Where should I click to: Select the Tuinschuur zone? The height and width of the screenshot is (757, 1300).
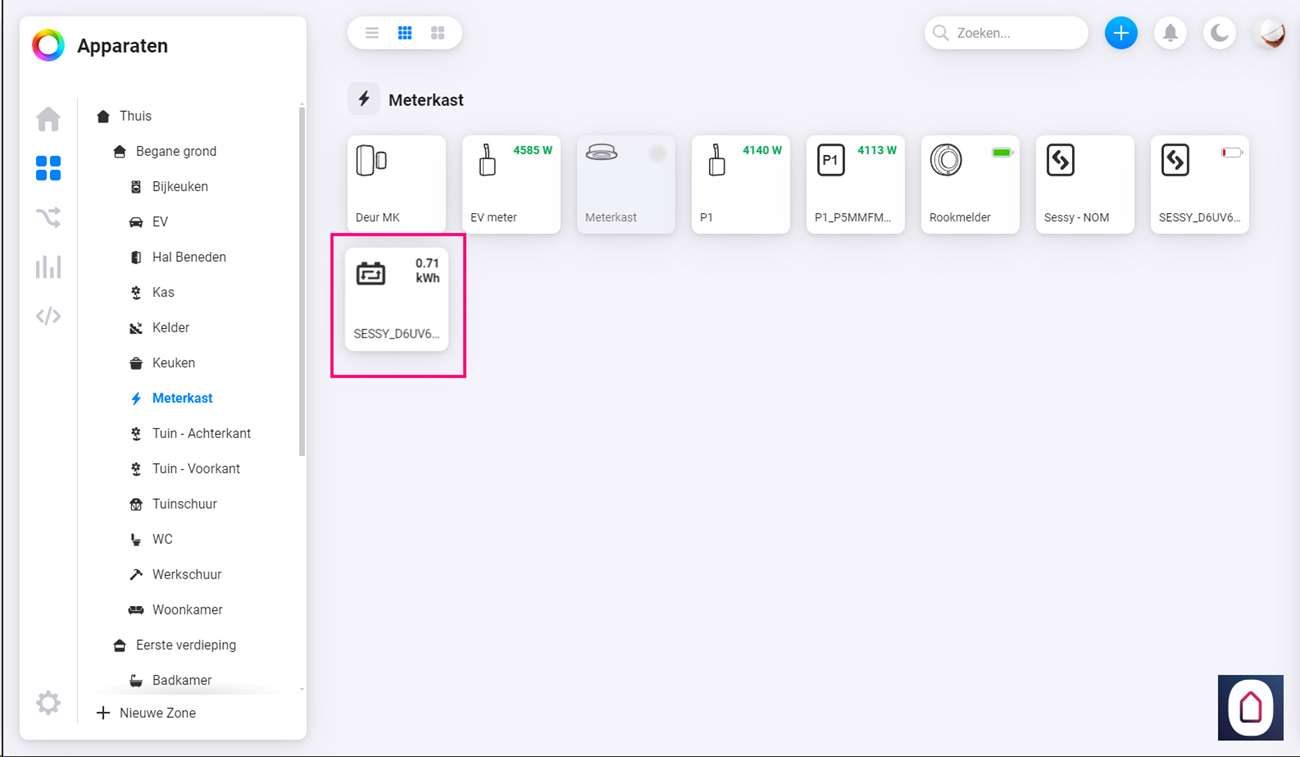(184, 504)
